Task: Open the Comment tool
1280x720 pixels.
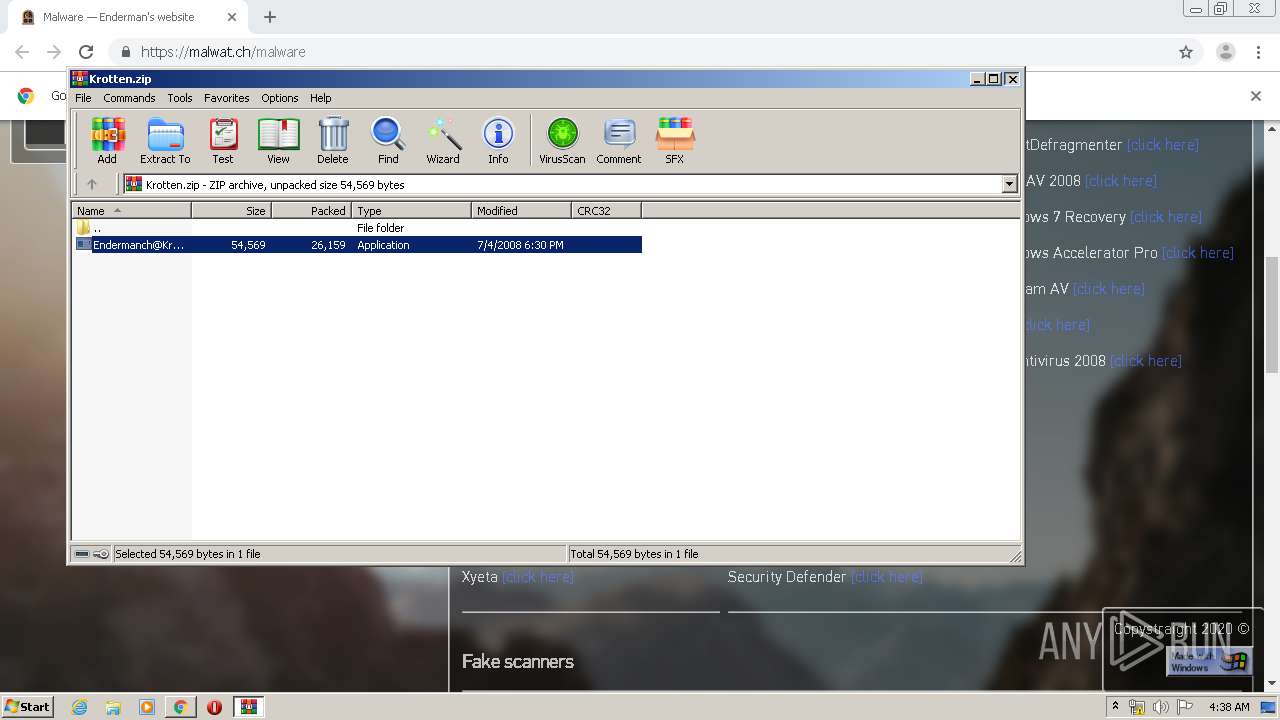Action: pos(619,140)
